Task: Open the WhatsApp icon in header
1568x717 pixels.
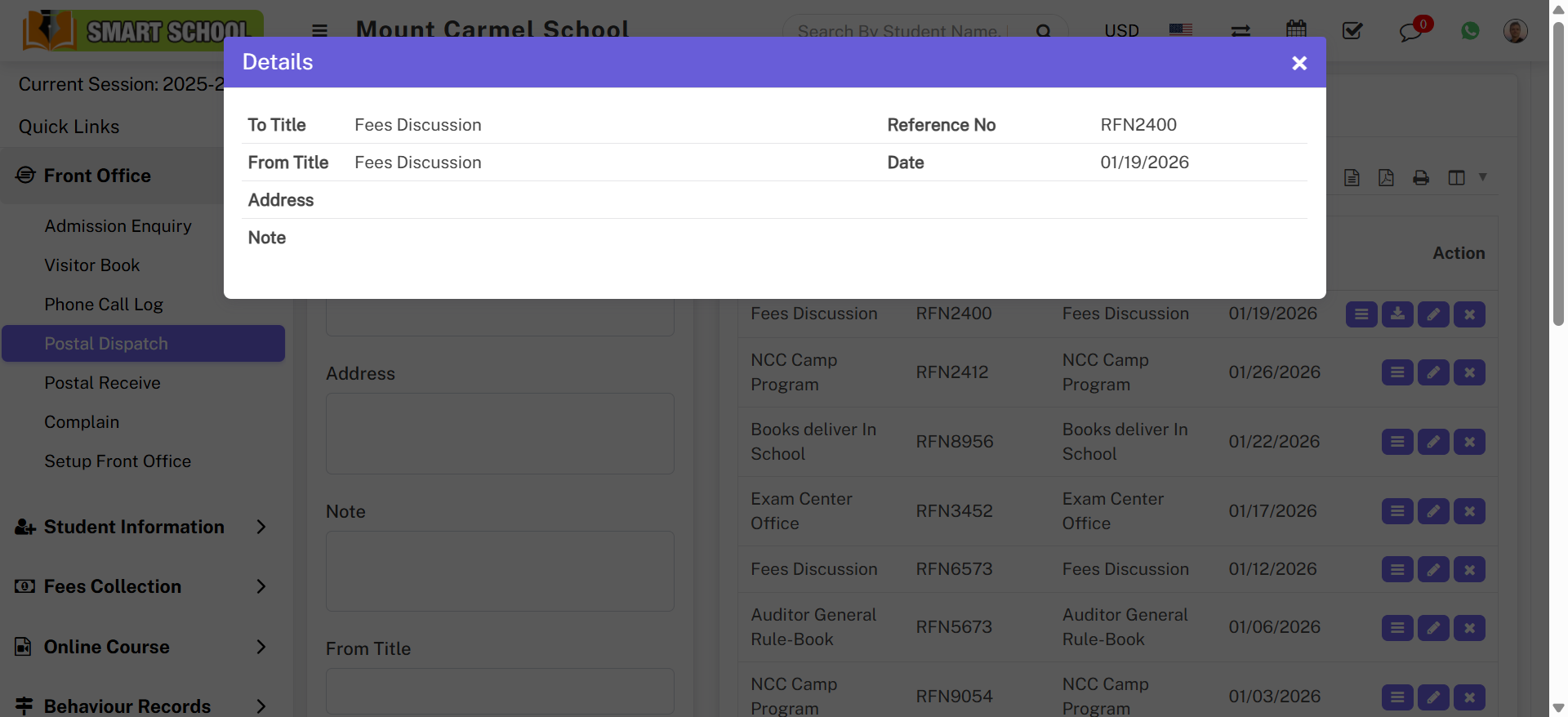Action: coord(1470,31)
